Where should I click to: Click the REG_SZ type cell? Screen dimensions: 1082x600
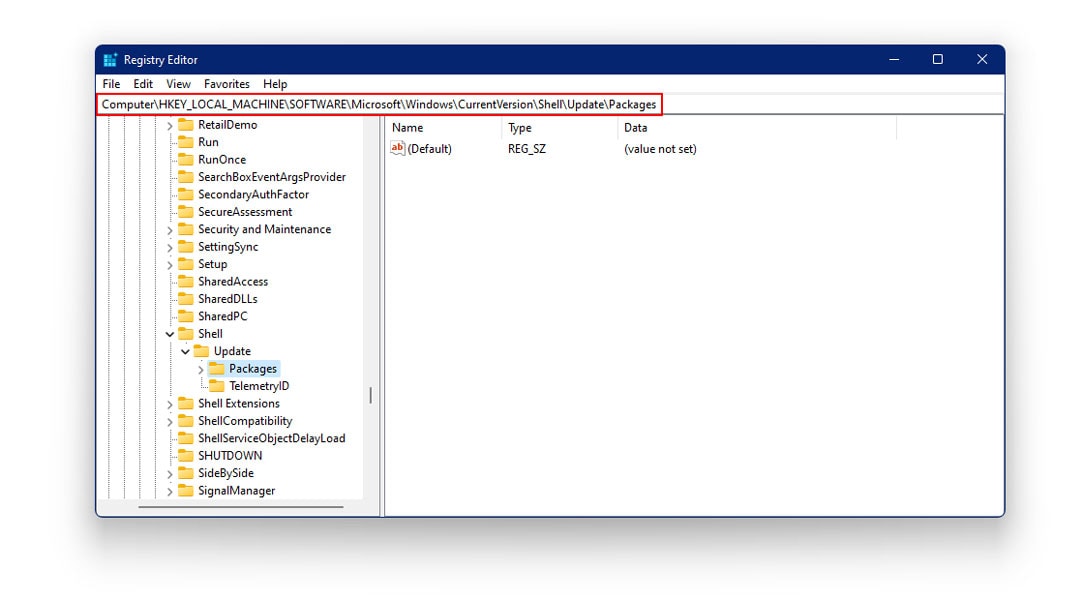click(x=527, y=148)
